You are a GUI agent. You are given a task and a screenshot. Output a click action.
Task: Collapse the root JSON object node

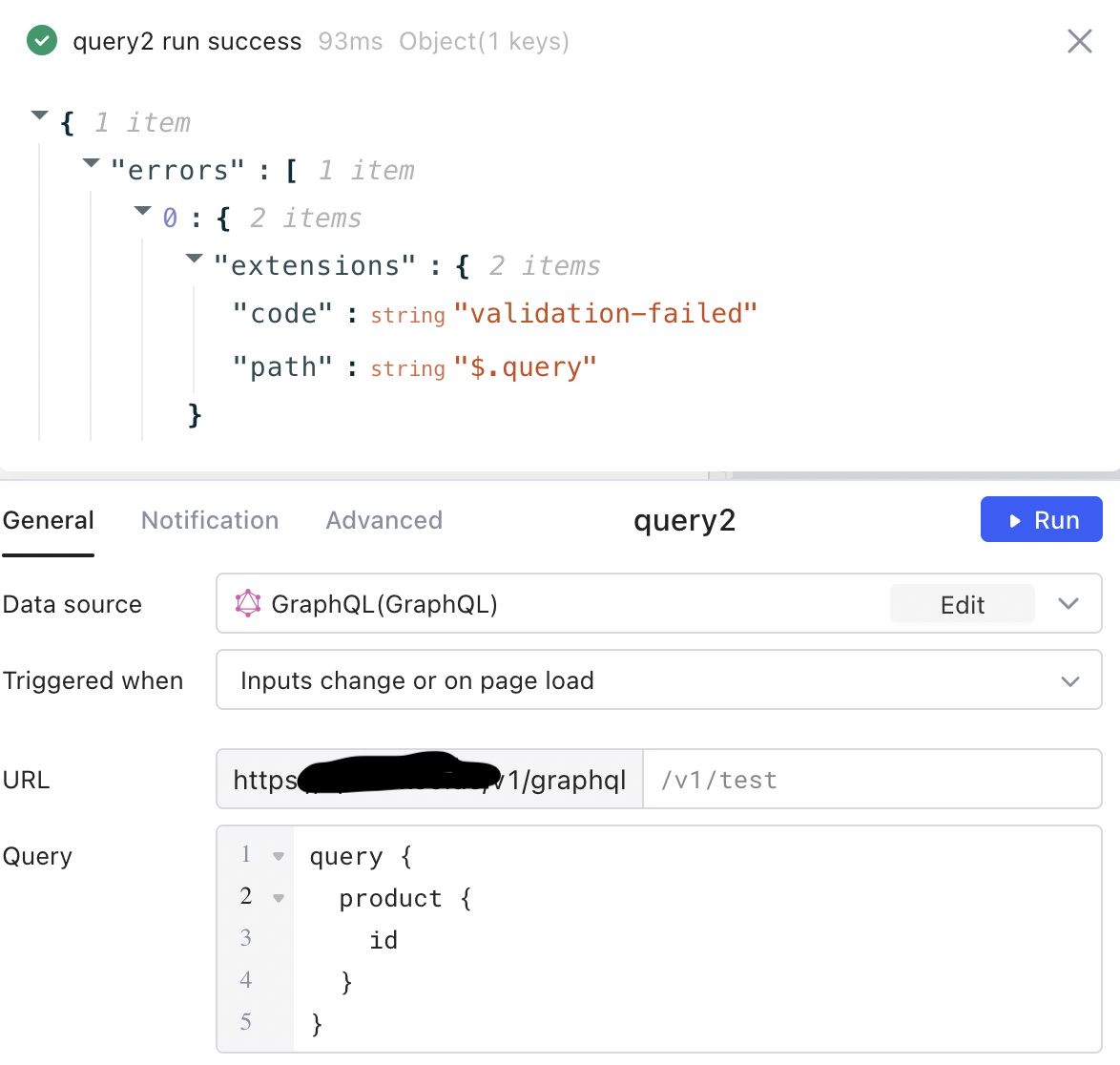[39, 116]
